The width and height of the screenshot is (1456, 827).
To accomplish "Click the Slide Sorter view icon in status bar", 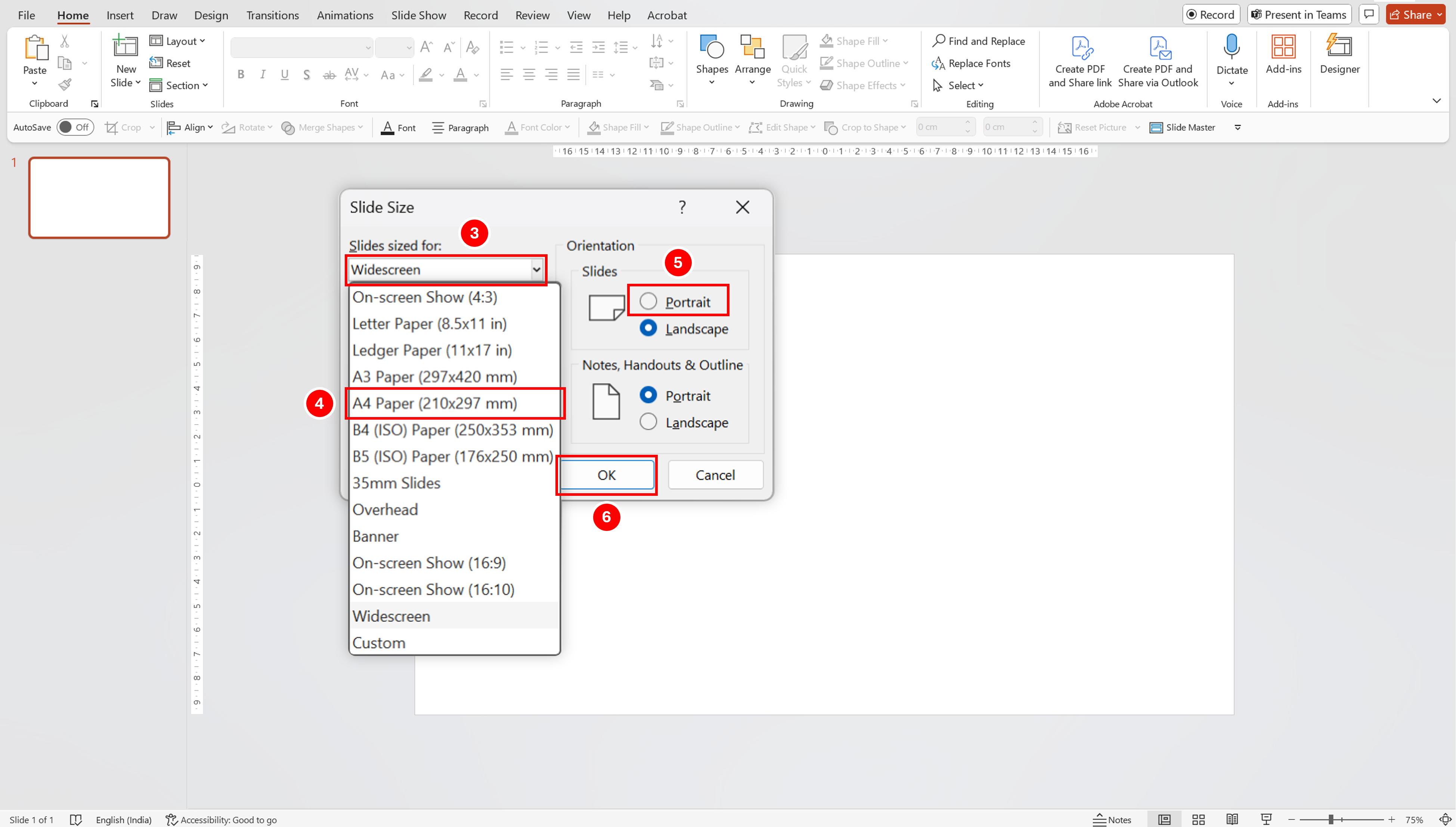I will pyautogui.click(x=1198, y=819).
